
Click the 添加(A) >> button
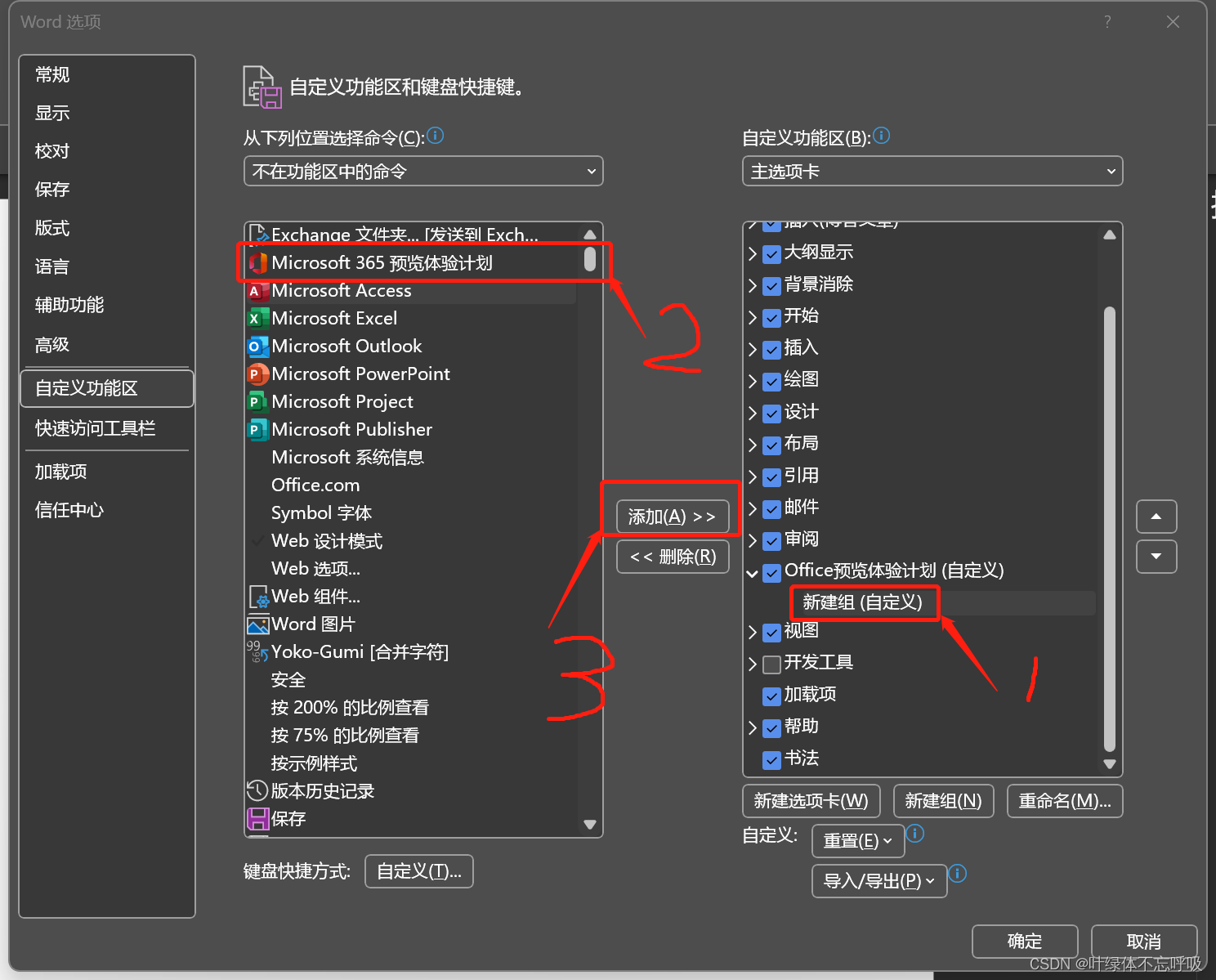(673, 517)
